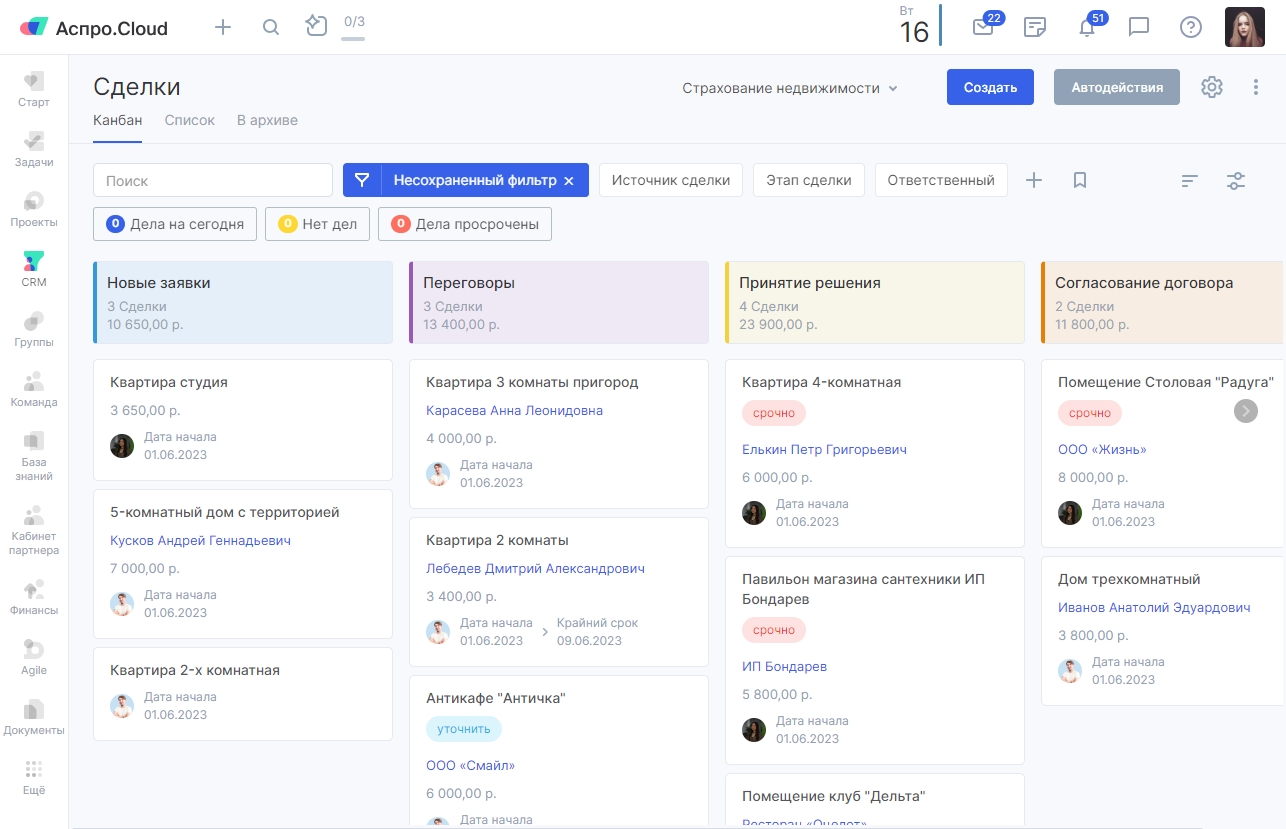Open the help question mark icon
This screenshot has width=1286, height=829.
[x=1191, y=27]
